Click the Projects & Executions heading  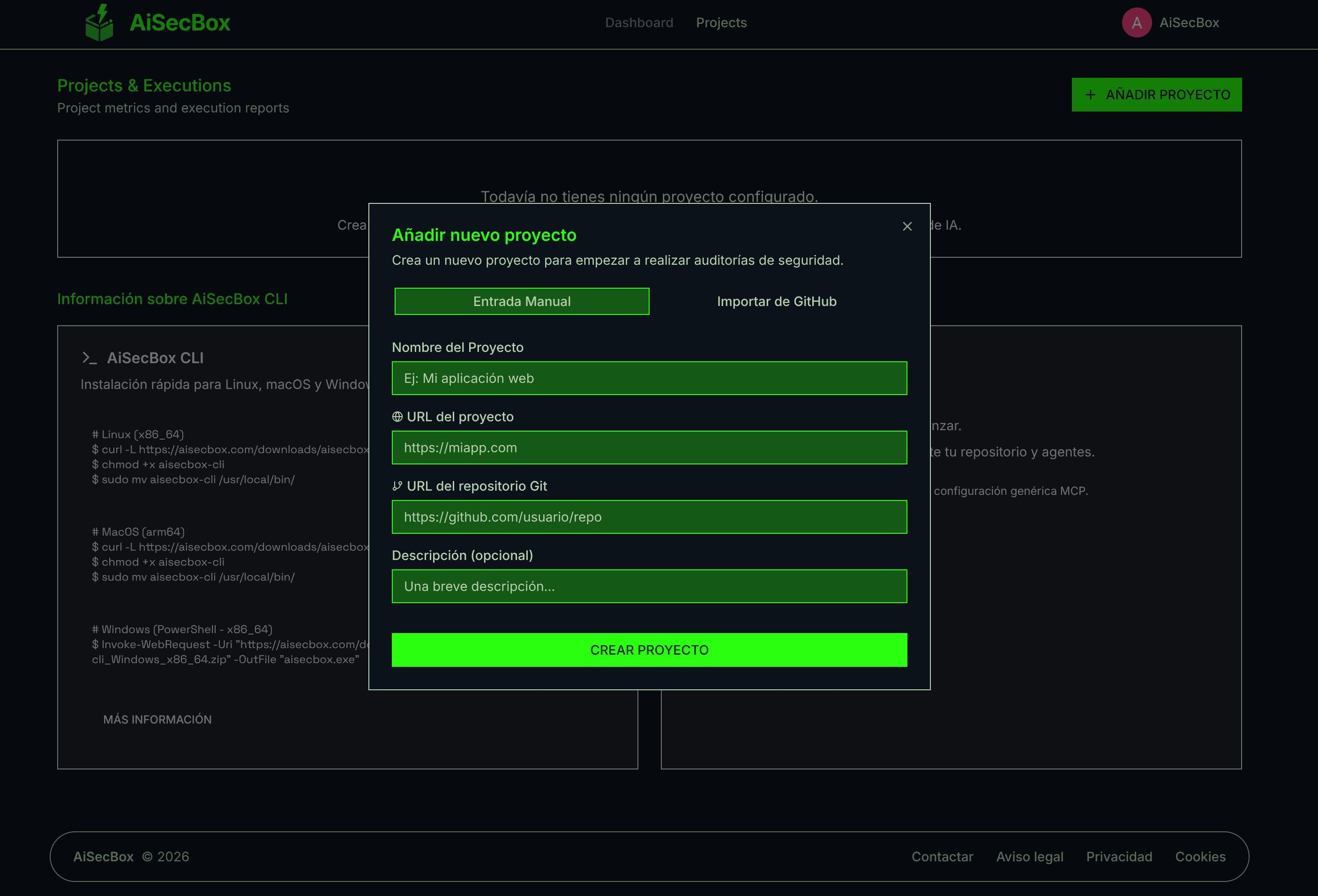[144, 86]
